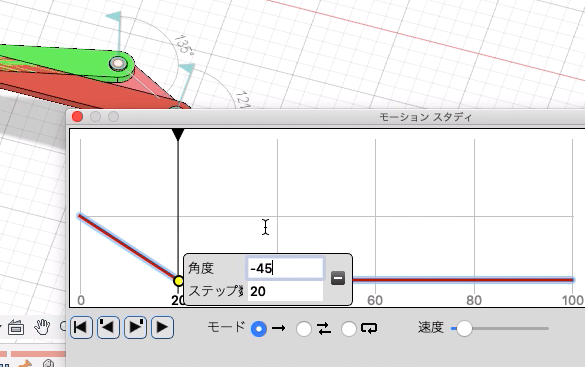
Task: Select the Pan hand tool
Action: click(42, 327)
